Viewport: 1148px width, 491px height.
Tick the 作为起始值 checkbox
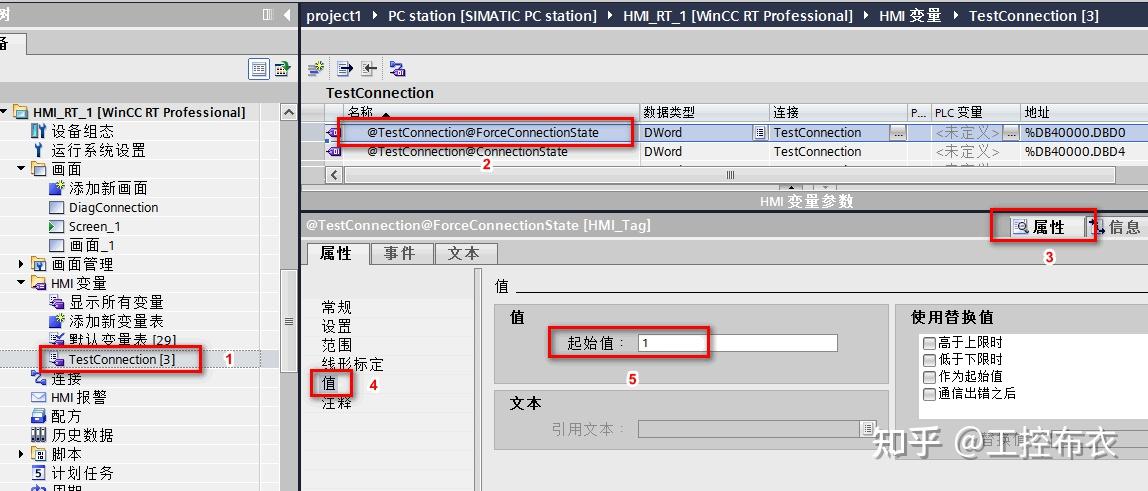point(929,376)
